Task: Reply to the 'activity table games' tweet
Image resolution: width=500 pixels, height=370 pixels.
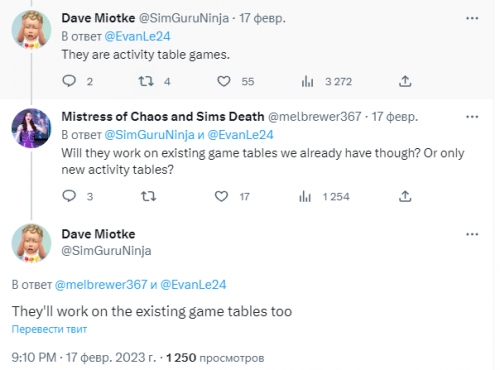Action: coord(69,81)
